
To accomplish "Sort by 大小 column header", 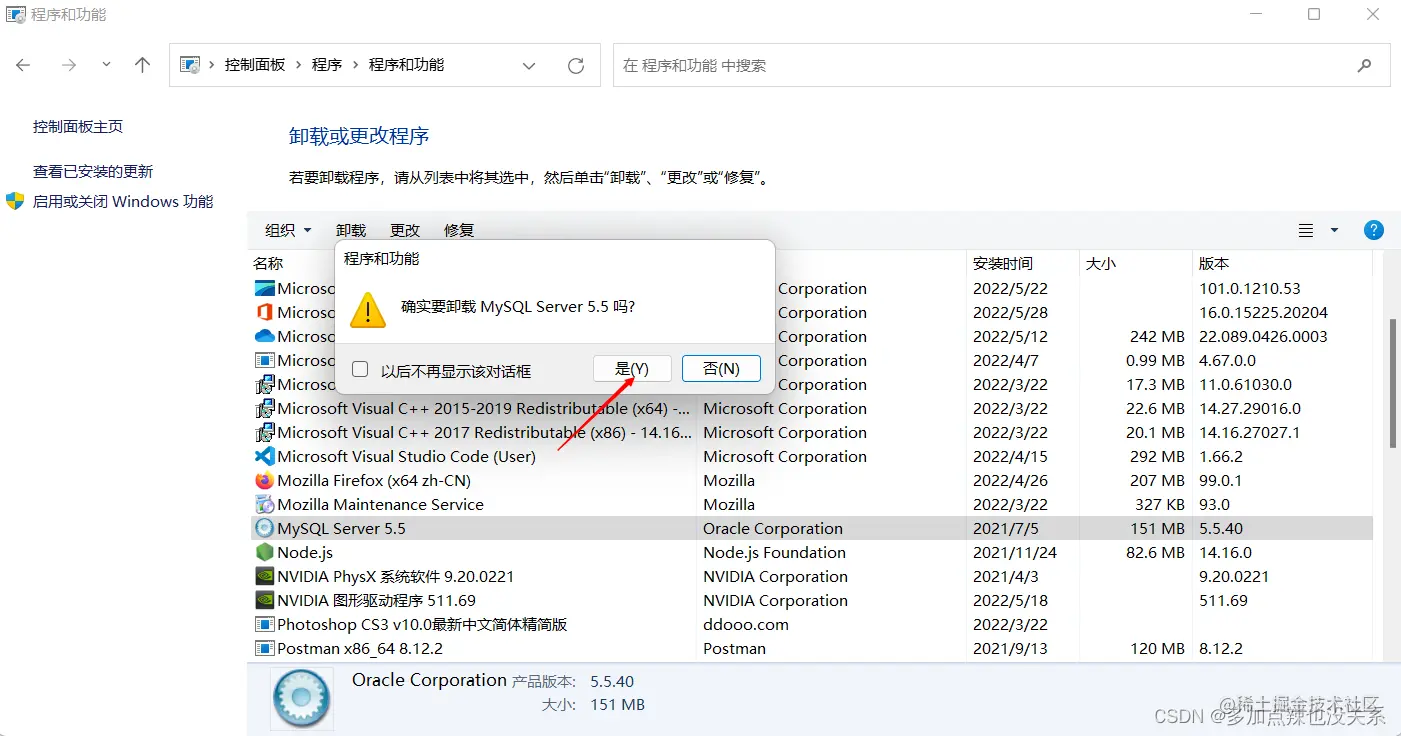I will tap(1101, 263).
